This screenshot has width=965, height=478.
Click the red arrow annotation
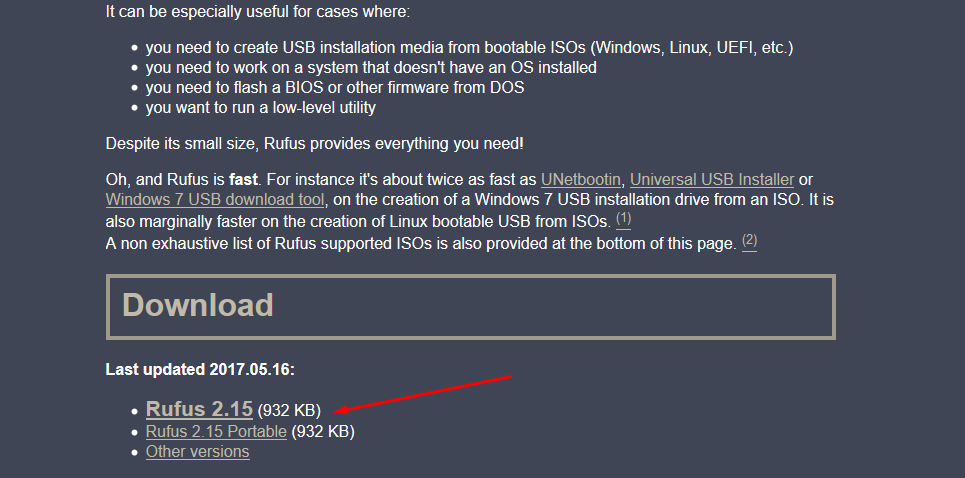pyautogui.click(x=425, y=393)
